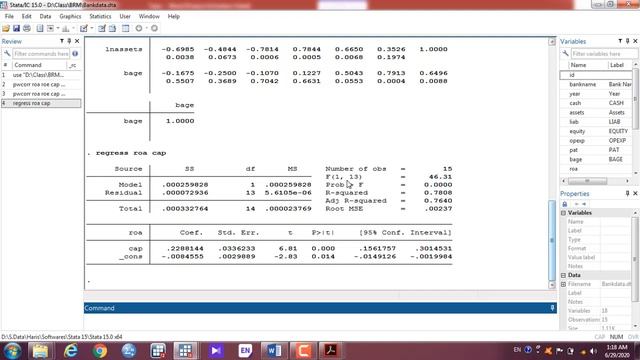Select the equity variable

coord(596,131)
